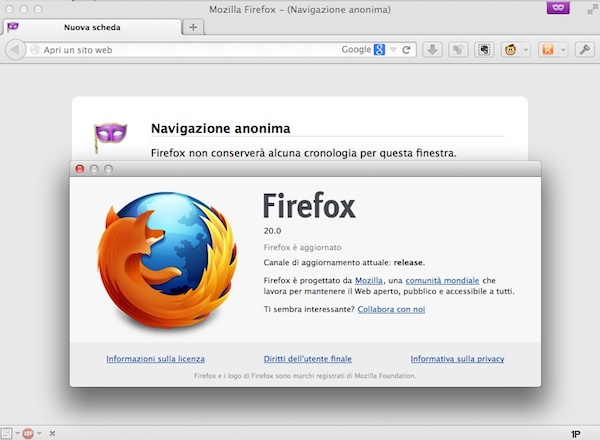Click the Collabora con noi link
Screen dimensions: 600x440
pos(391,309)
